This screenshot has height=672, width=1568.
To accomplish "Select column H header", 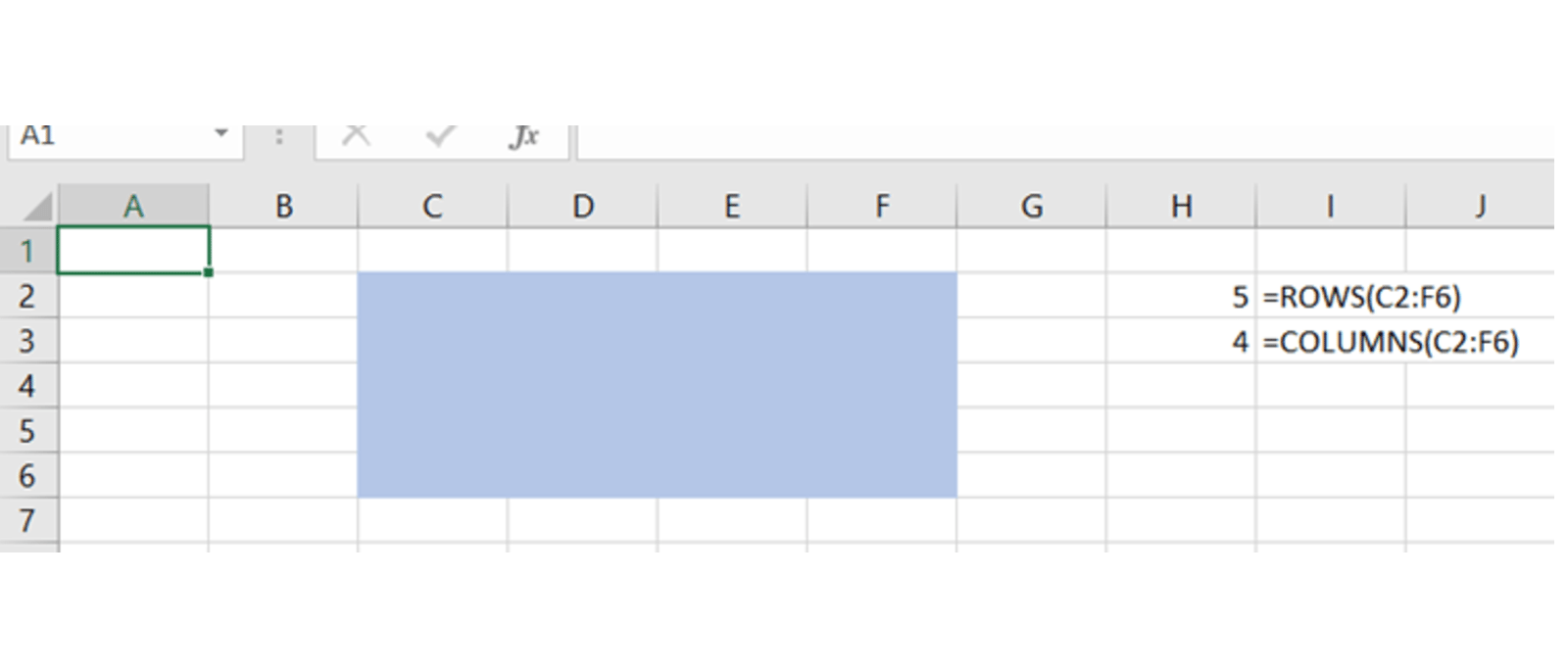I will [1181, 207].
